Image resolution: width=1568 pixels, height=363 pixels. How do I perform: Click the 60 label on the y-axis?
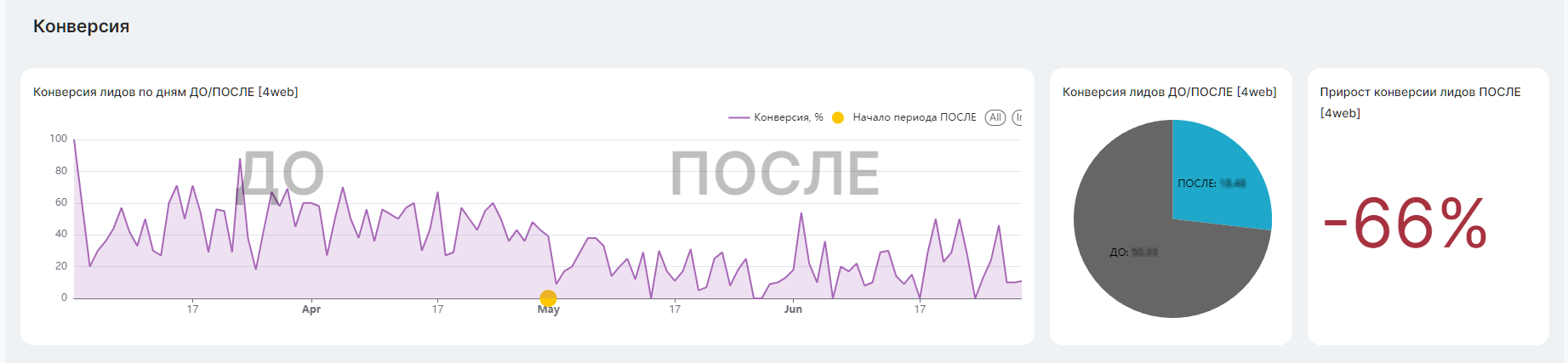[61, 202]
